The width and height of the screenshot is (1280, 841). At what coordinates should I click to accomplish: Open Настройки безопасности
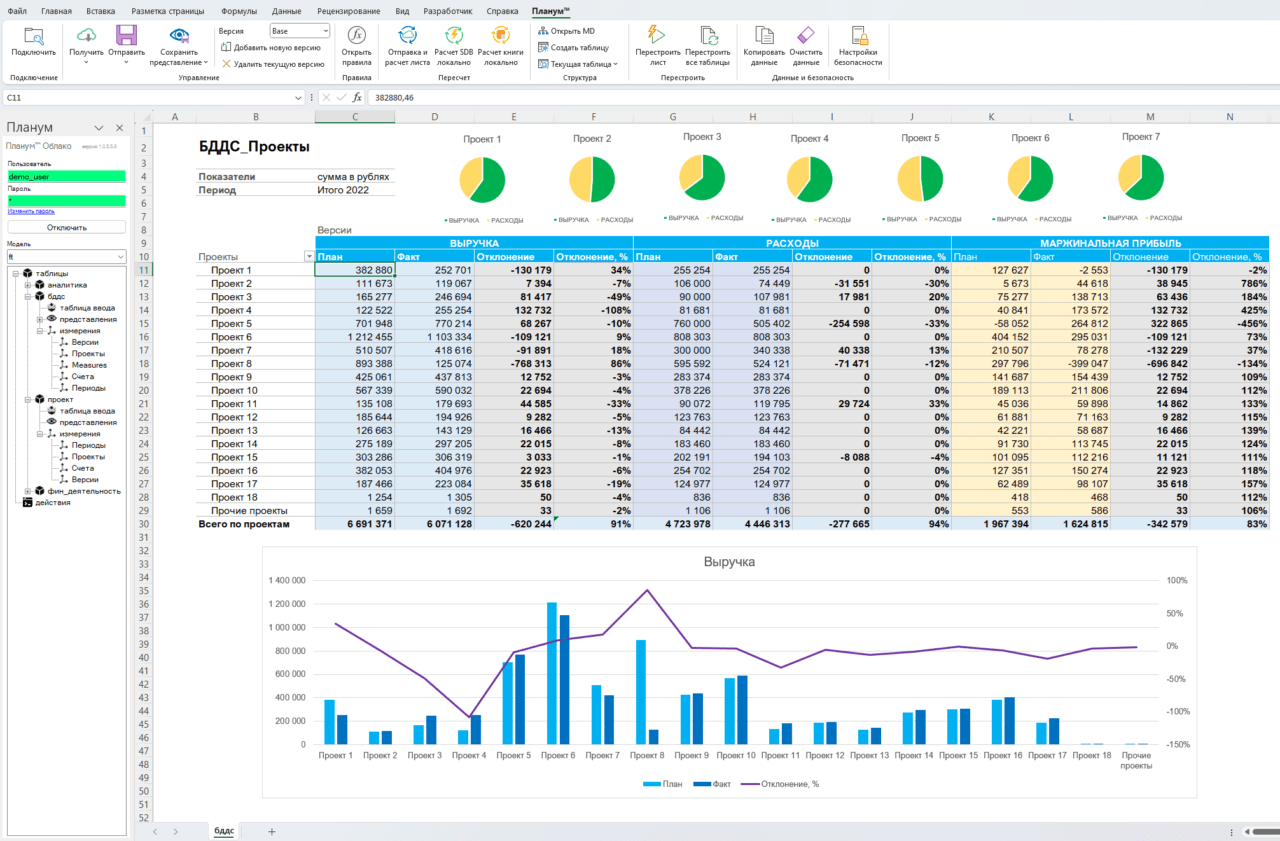(858, 37)
